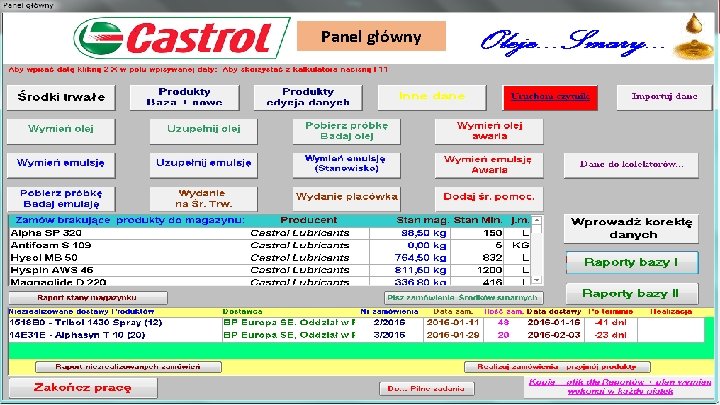
Task: Open Produkty edycja danych
Action: [308, 97]
